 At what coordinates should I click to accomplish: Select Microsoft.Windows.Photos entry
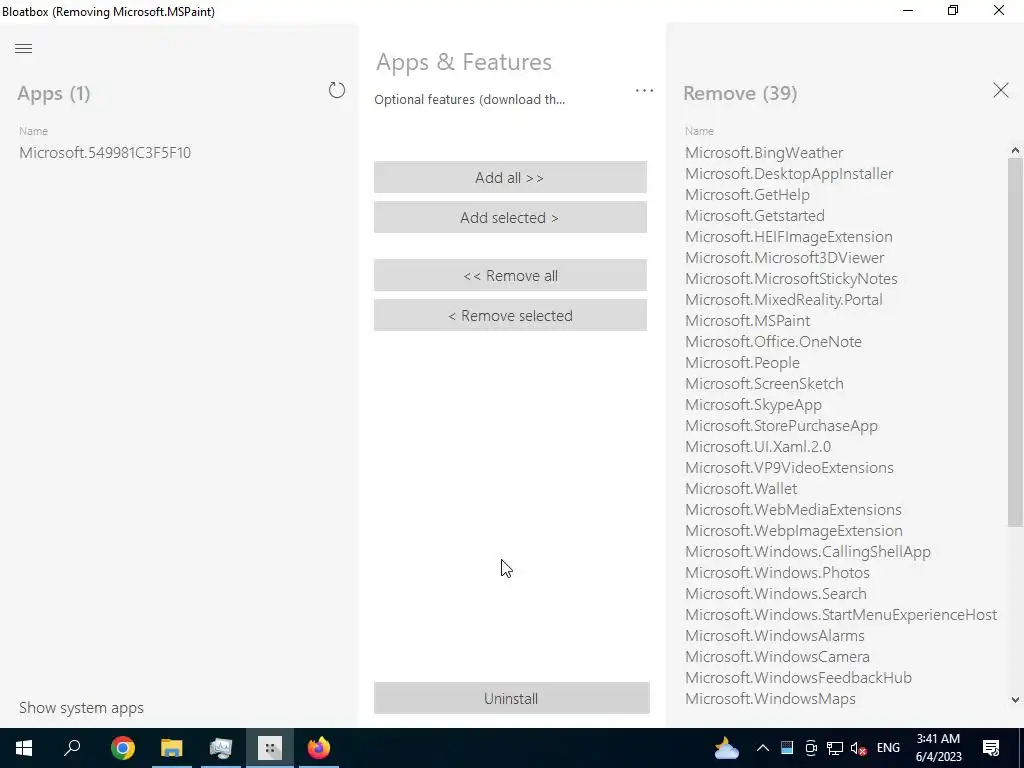point(777,573)
